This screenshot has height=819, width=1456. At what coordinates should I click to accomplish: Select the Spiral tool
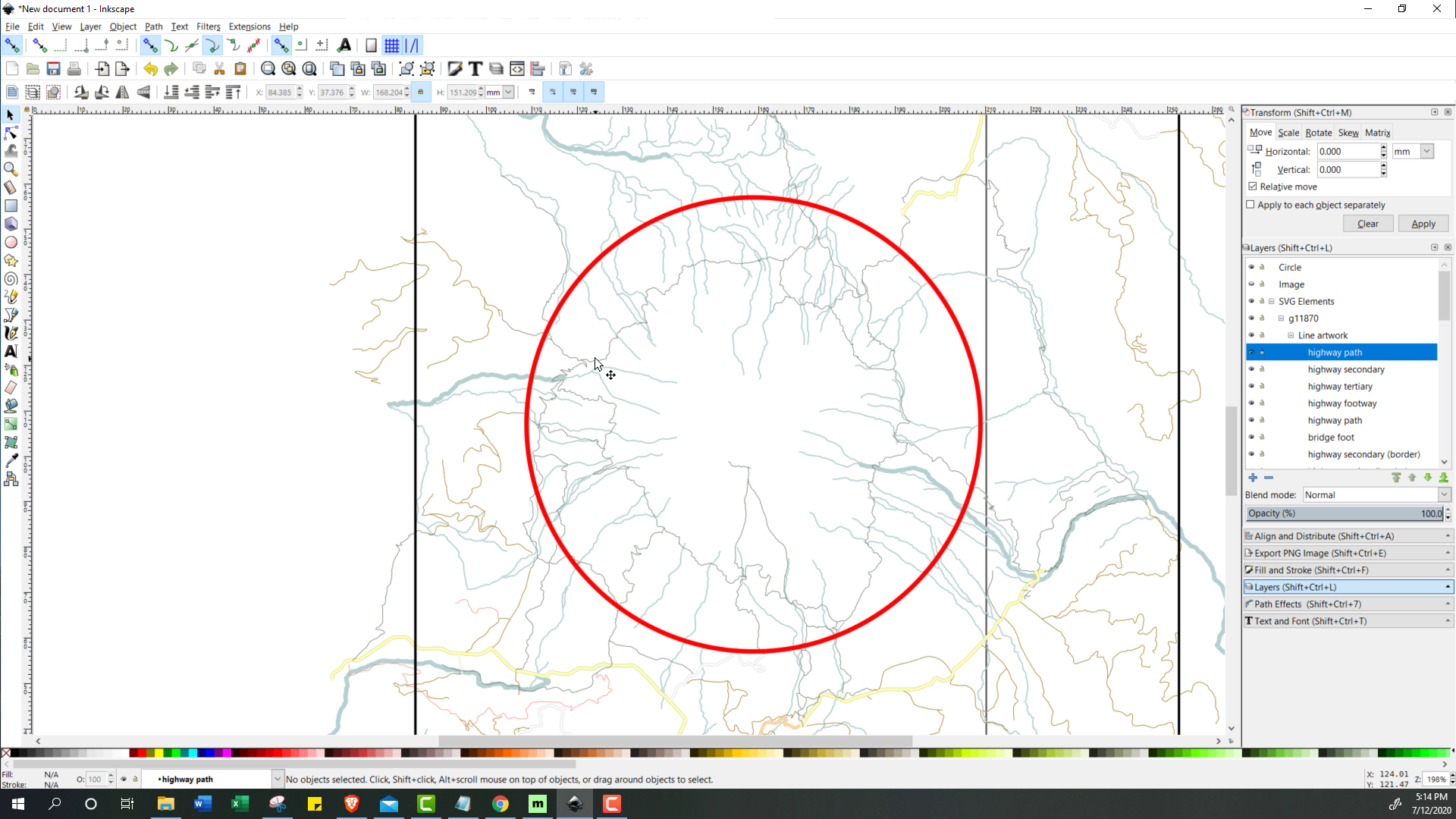point(11,278)
